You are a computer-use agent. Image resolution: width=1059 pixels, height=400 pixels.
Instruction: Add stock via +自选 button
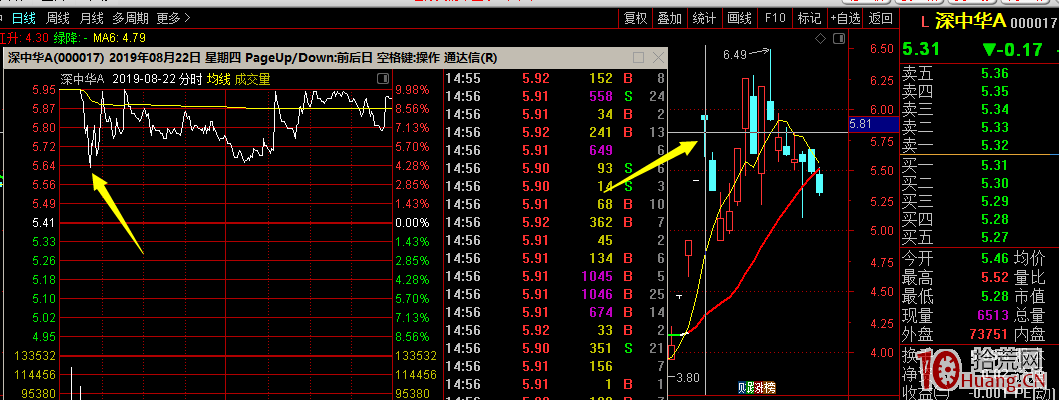[x=846, y=19]
